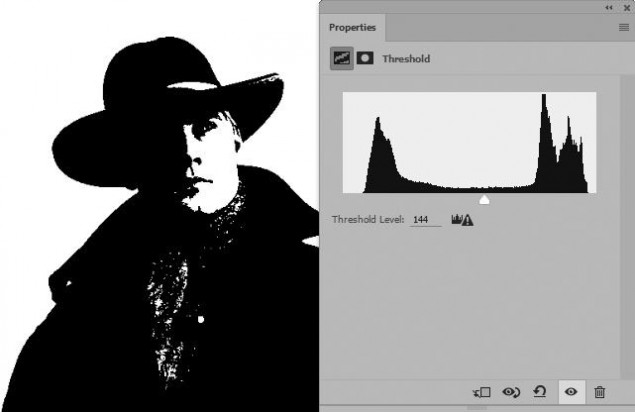The width and height of the screenshot is (635, 412).
Task: Click the white threshold slider triangle
Action: (484, 200)
